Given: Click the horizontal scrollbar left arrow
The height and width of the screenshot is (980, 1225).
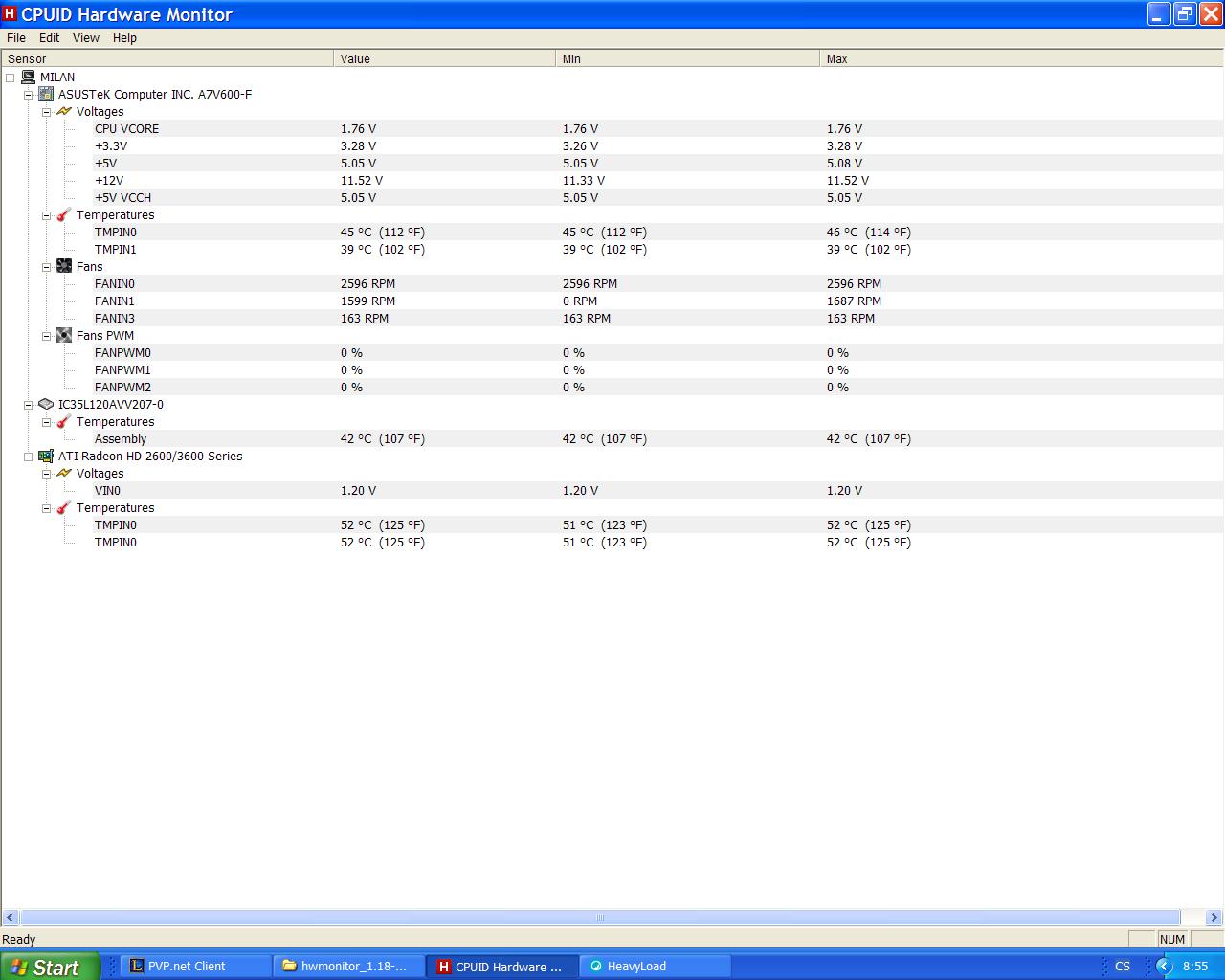Looking at the screenshot, I should [x=11, y=917].
